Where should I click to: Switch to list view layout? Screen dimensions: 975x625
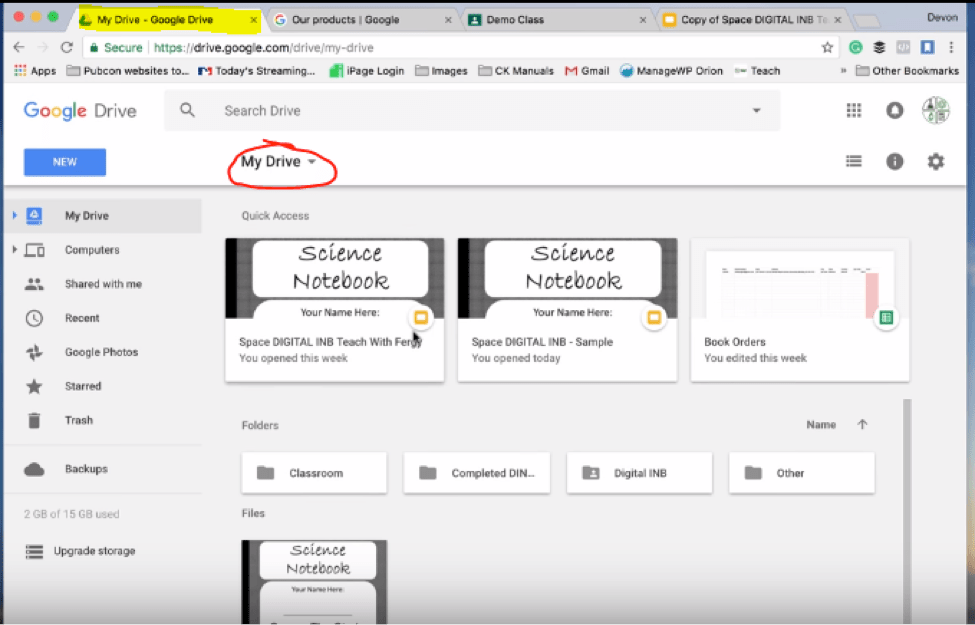[854, 161]
